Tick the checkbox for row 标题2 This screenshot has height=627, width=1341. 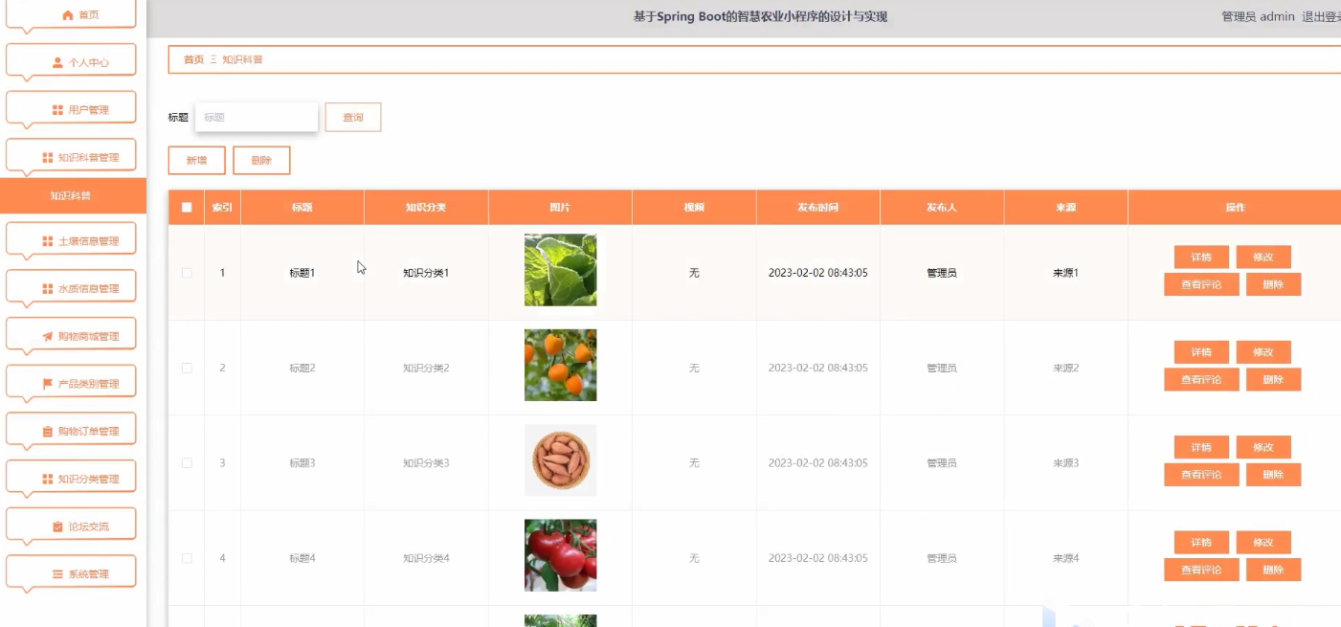(186, 368)
